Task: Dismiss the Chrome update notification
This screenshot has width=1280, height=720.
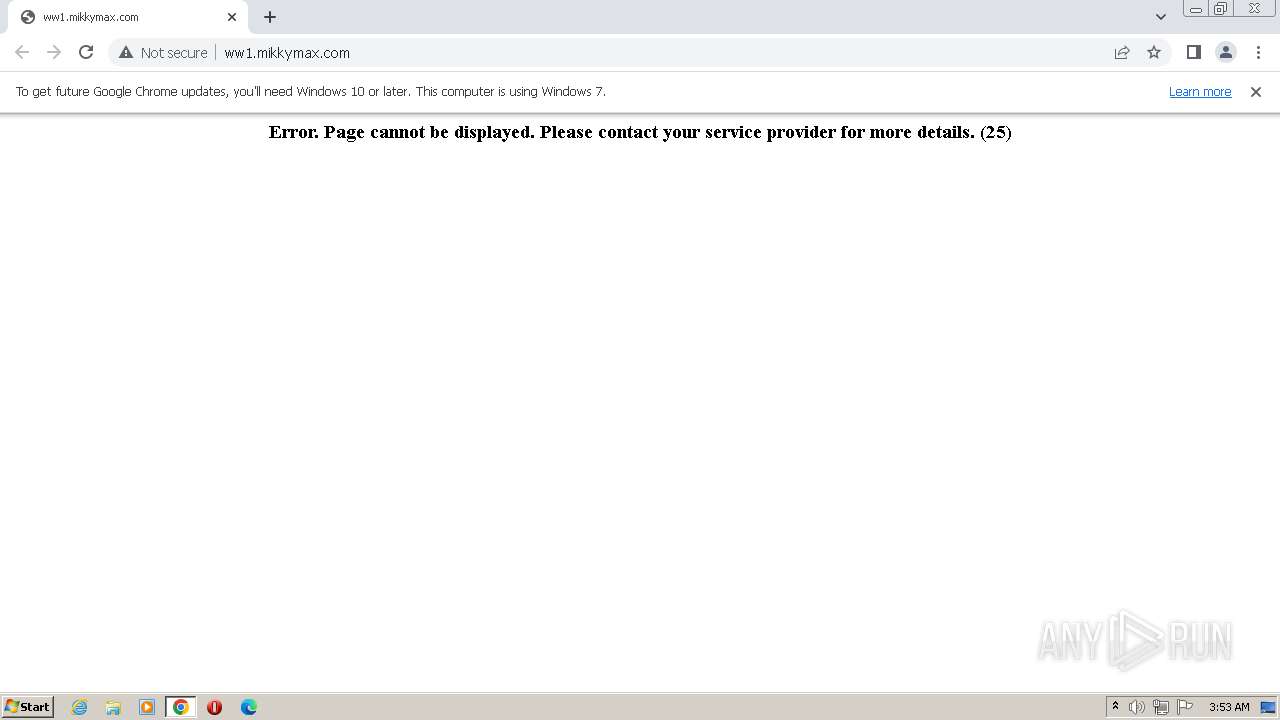Action: [x=1256, y=91]
